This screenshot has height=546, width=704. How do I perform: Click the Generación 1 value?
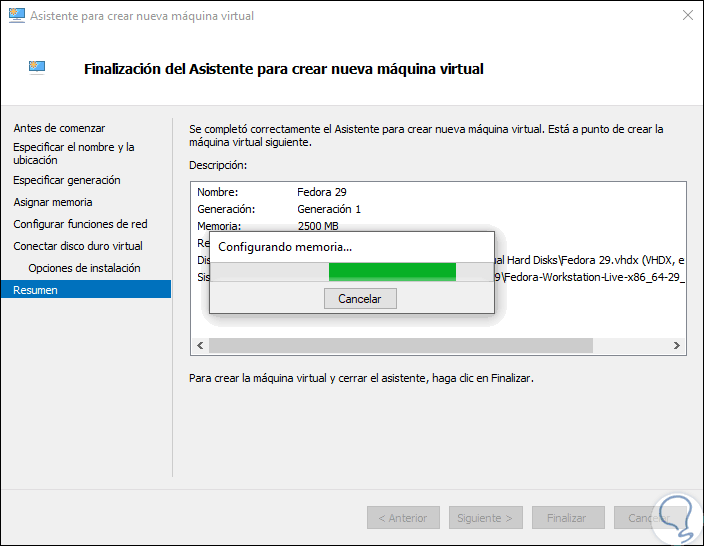[x=329, y=209]
